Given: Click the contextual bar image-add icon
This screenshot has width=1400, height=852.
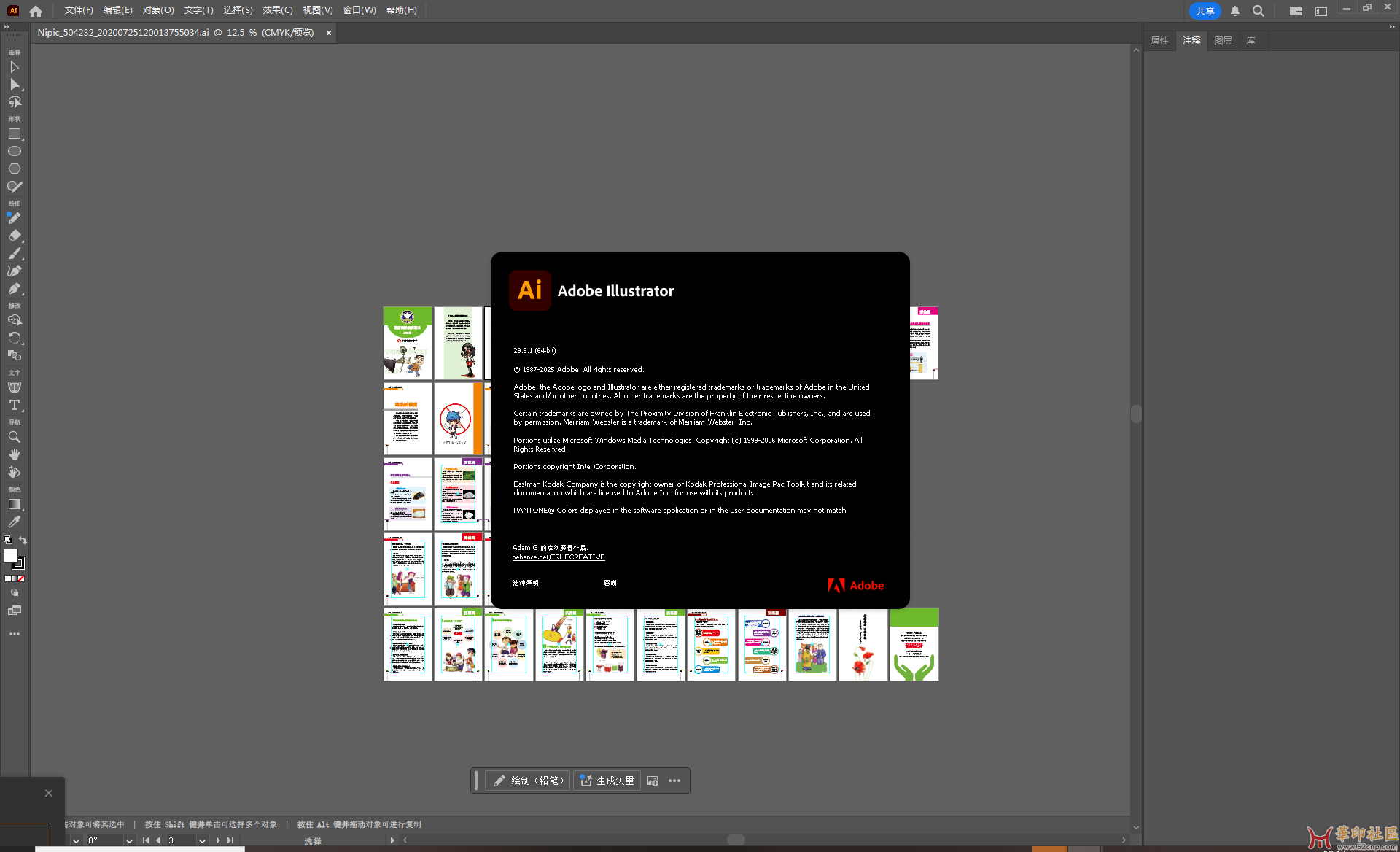Looking at the screenshot, I should 653,781.
